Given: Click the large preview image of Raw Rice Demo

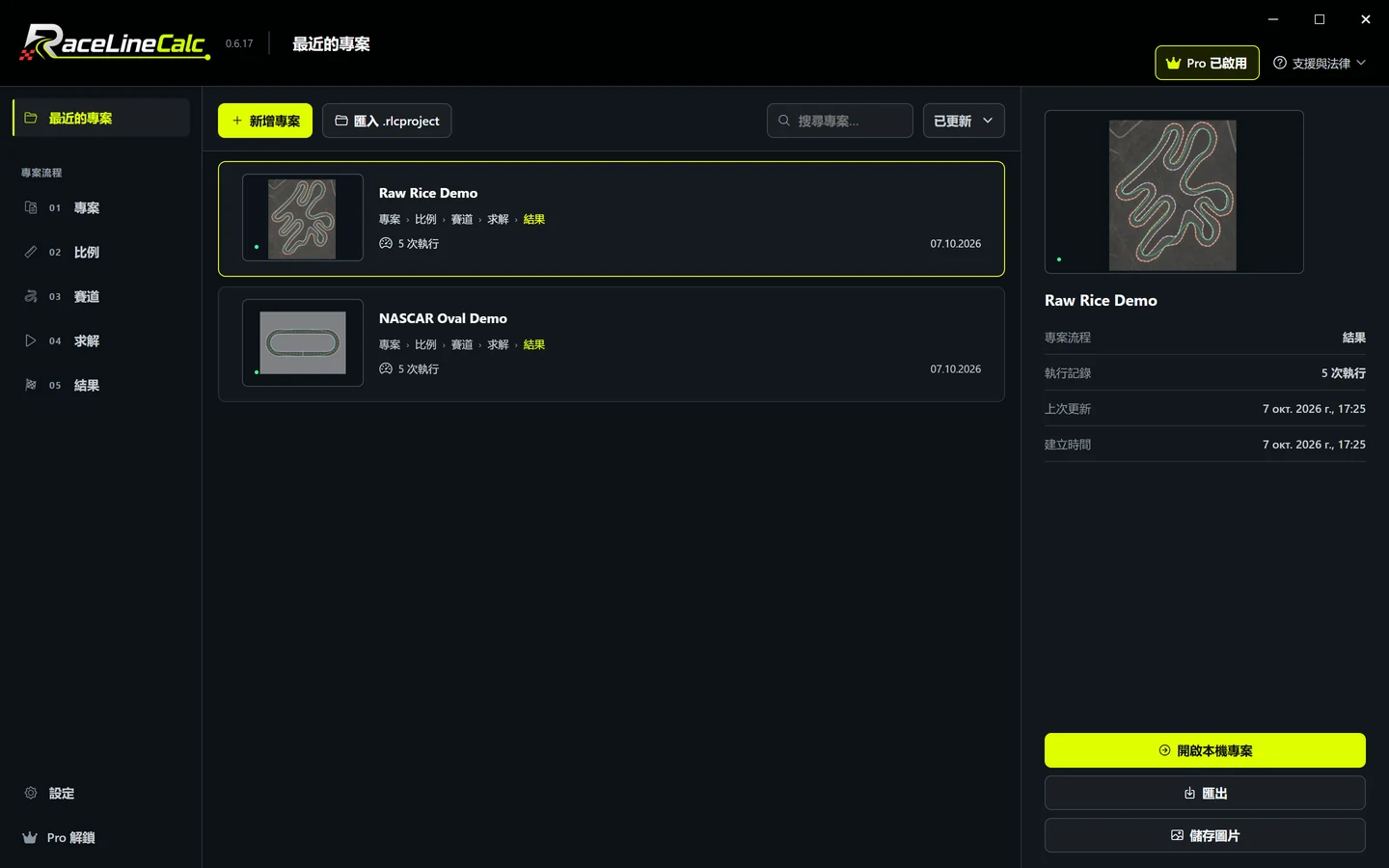Looking at the screenshot, I should (x=1174, y=192).
